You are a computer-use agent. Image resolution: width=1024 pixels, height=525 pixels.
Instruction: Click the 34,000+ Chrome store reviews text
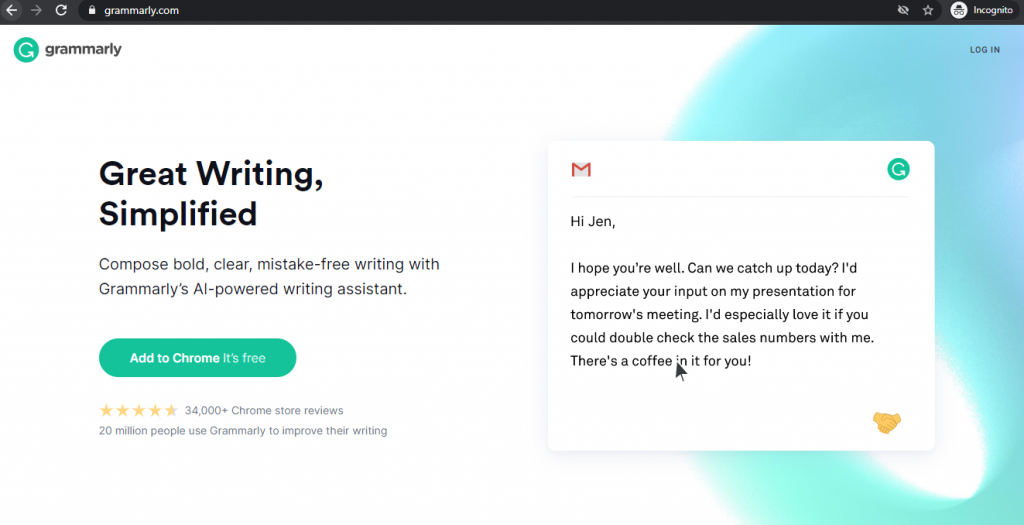(x=264, y=411)
